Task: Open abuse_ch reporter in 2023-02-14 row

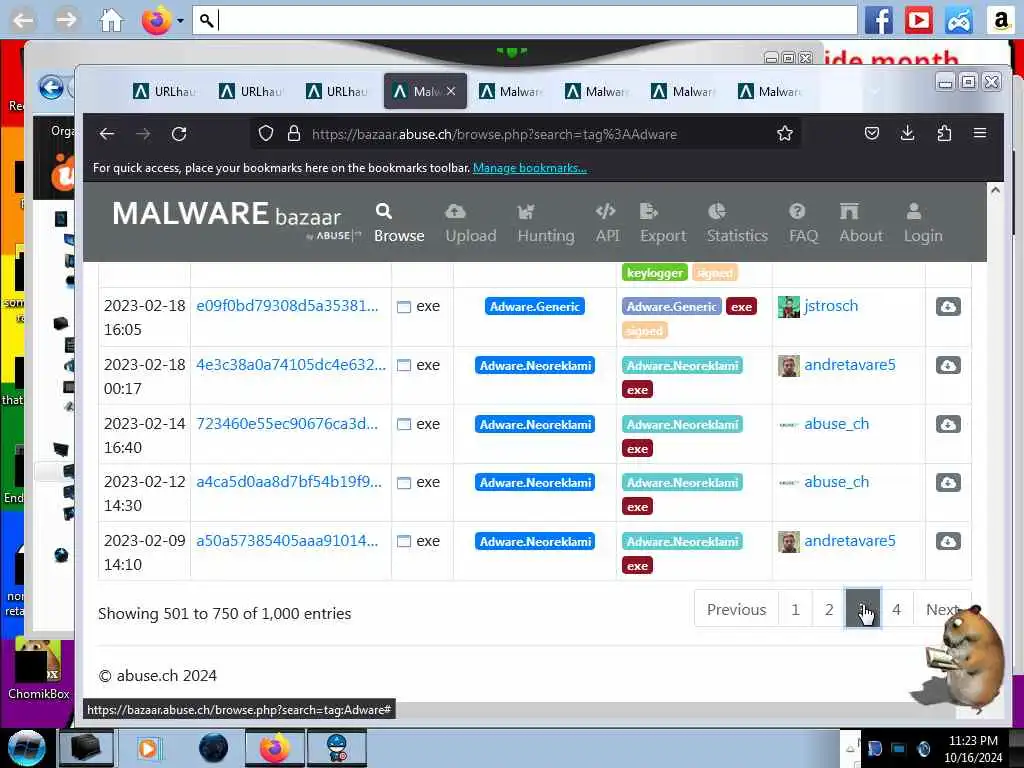Action: click(x=837, y=424)
